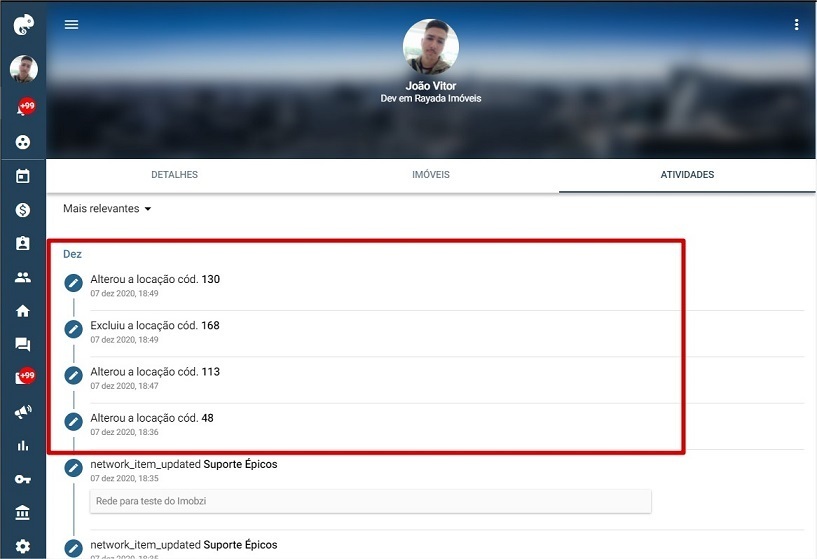817x559 pixels.
Task: Click pencil icon for Excluiu locação 168
Action: point(73,329)
